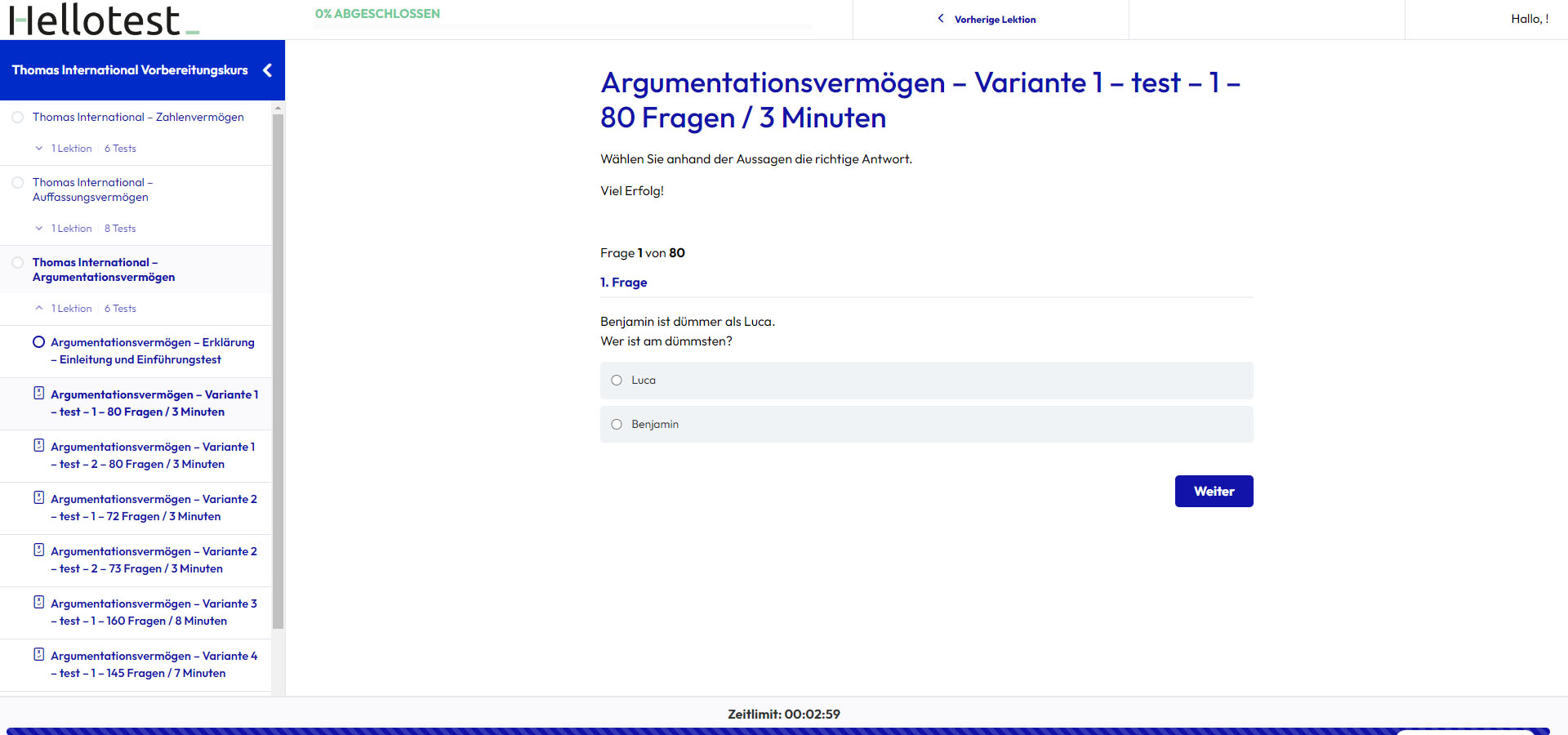
Task: Click the Zeitlimit countdown timer
Action: (x=784, y=715)
